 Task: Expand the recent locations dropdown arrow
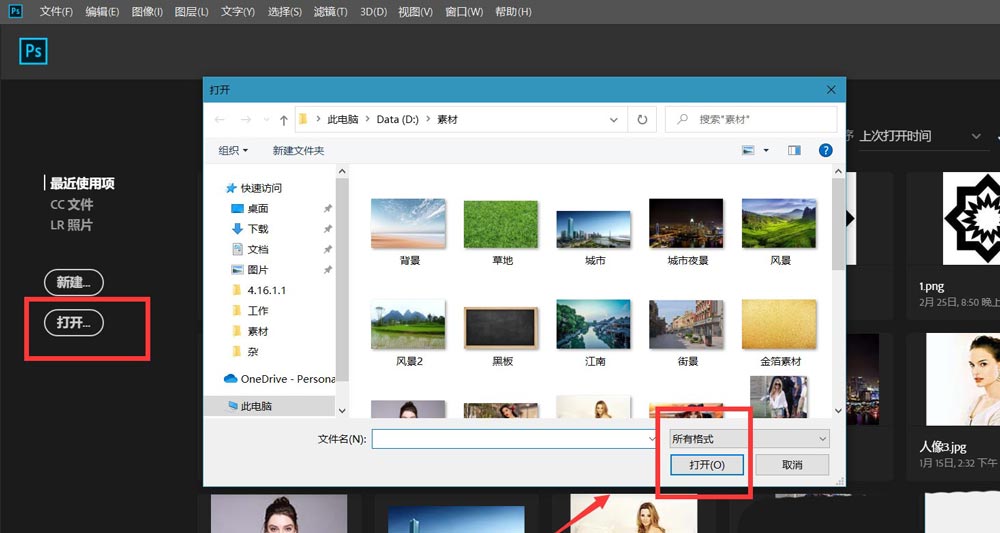[x=267, y=120]
